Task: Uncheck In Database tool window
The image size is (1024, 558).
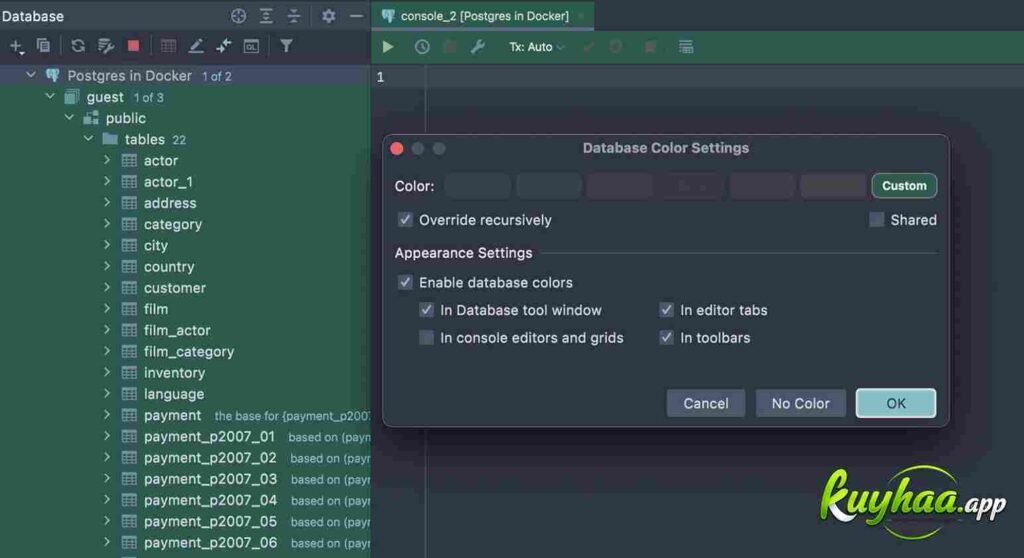Action: click(x=426, y=310)
